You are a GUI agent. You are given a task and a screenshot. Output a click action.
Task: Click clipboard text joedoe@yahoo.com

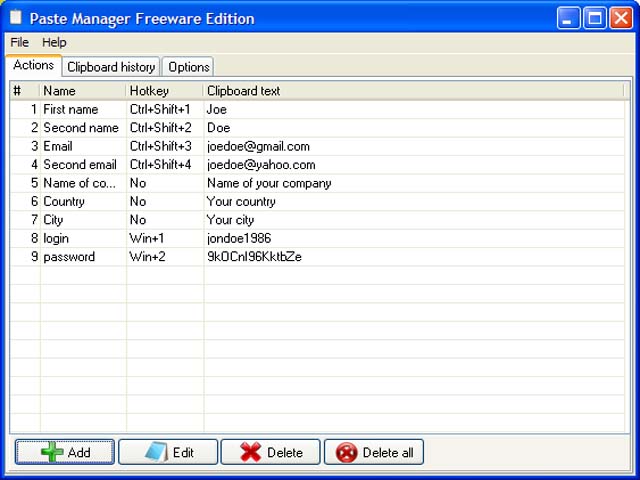[261, 164]
